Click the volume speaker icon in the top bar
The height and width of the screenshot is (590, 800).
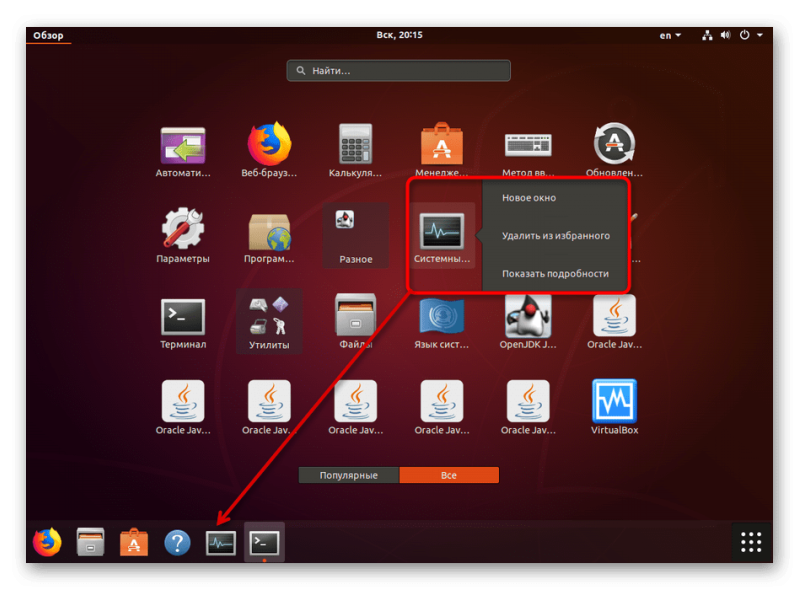[x=725, y=35]
